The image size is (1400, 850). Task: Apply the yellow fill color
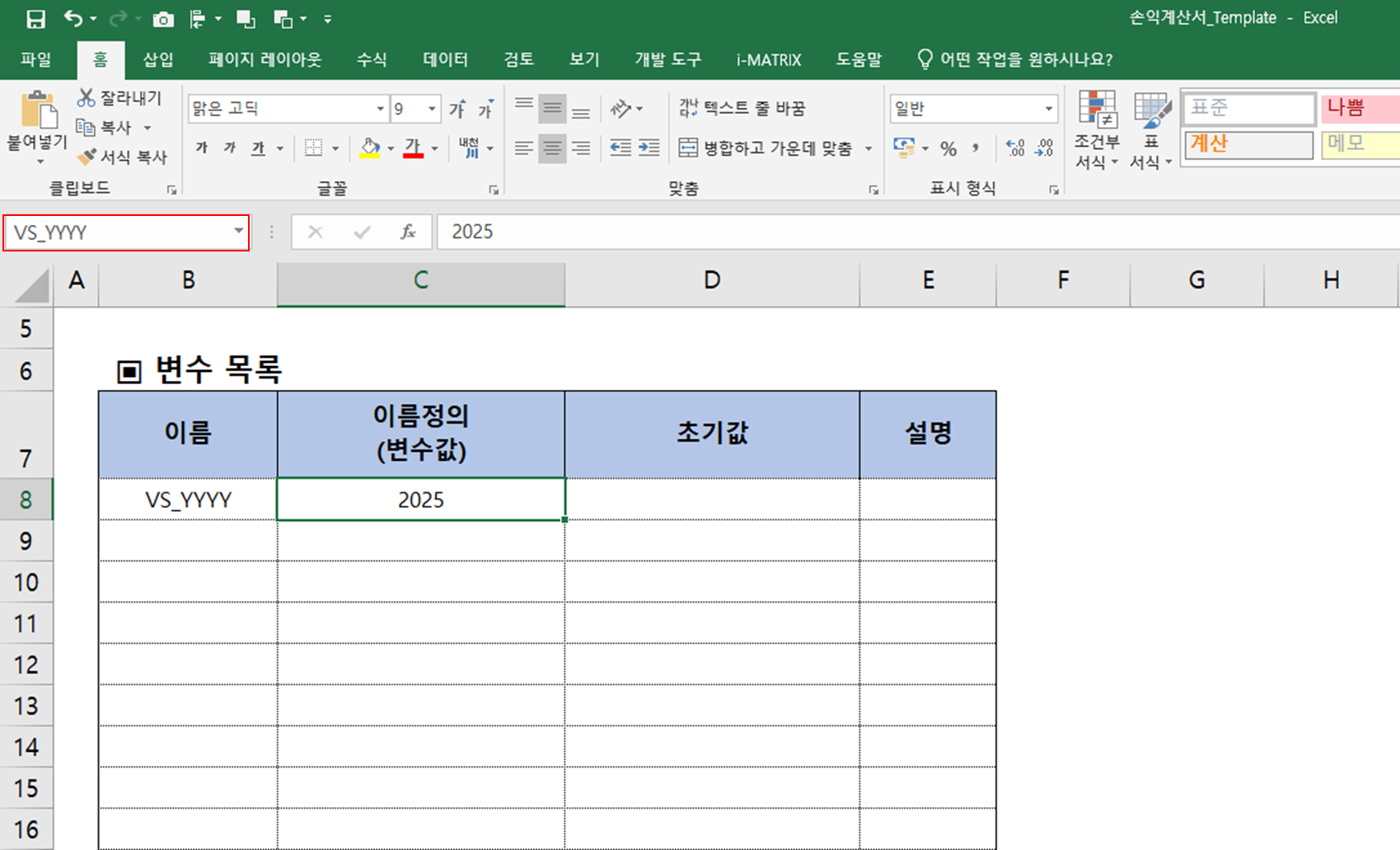point(370,148)
